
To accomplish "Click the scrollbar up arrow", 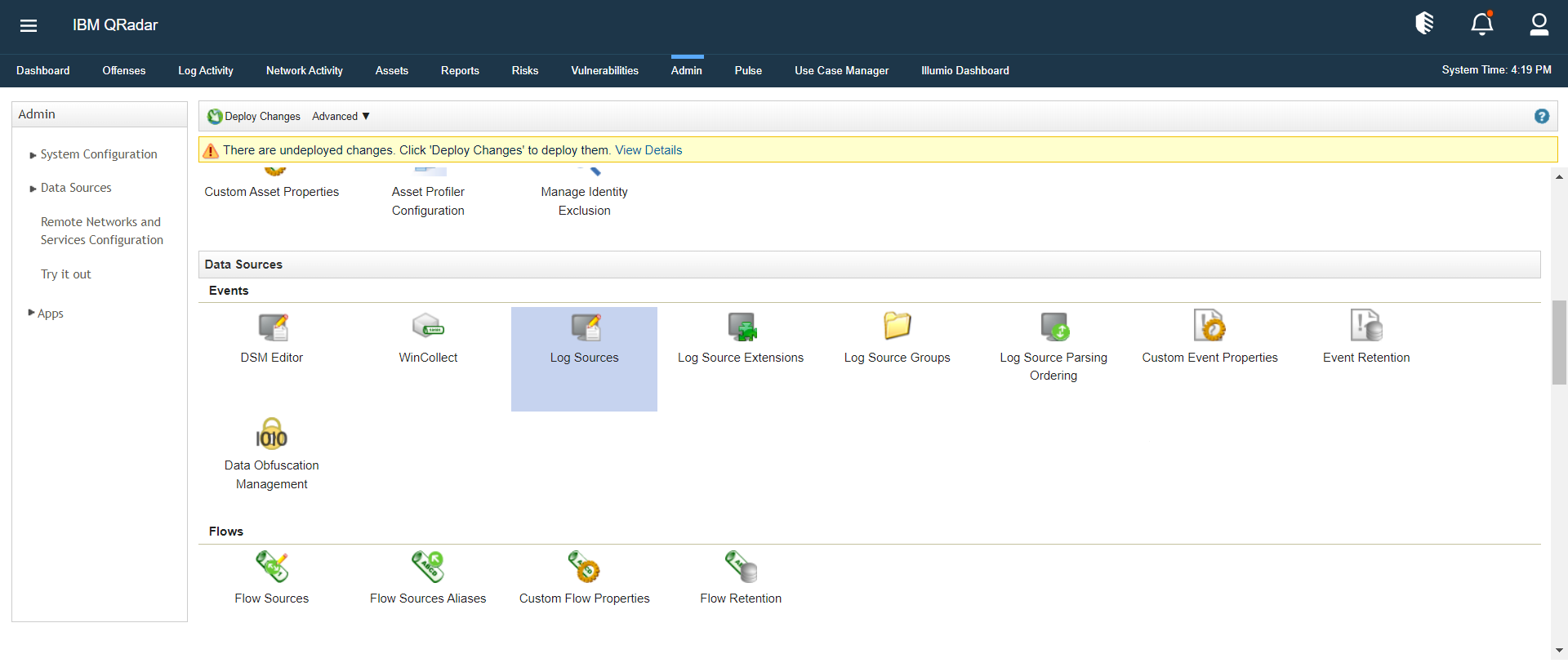I will click(1560, 176).
